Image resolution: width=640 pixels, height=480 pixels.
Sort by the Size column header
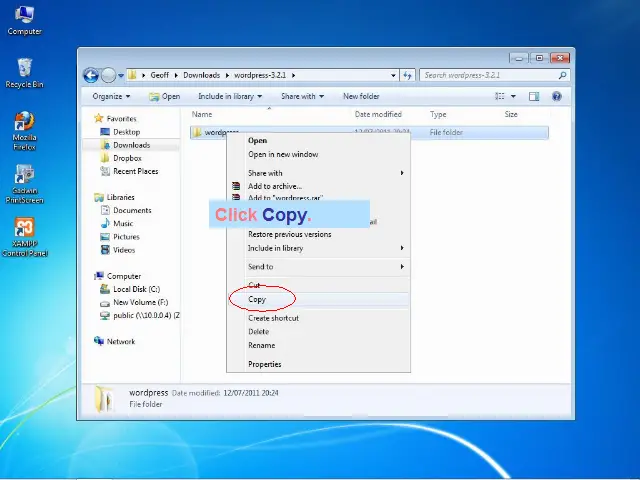pos(511,114)
